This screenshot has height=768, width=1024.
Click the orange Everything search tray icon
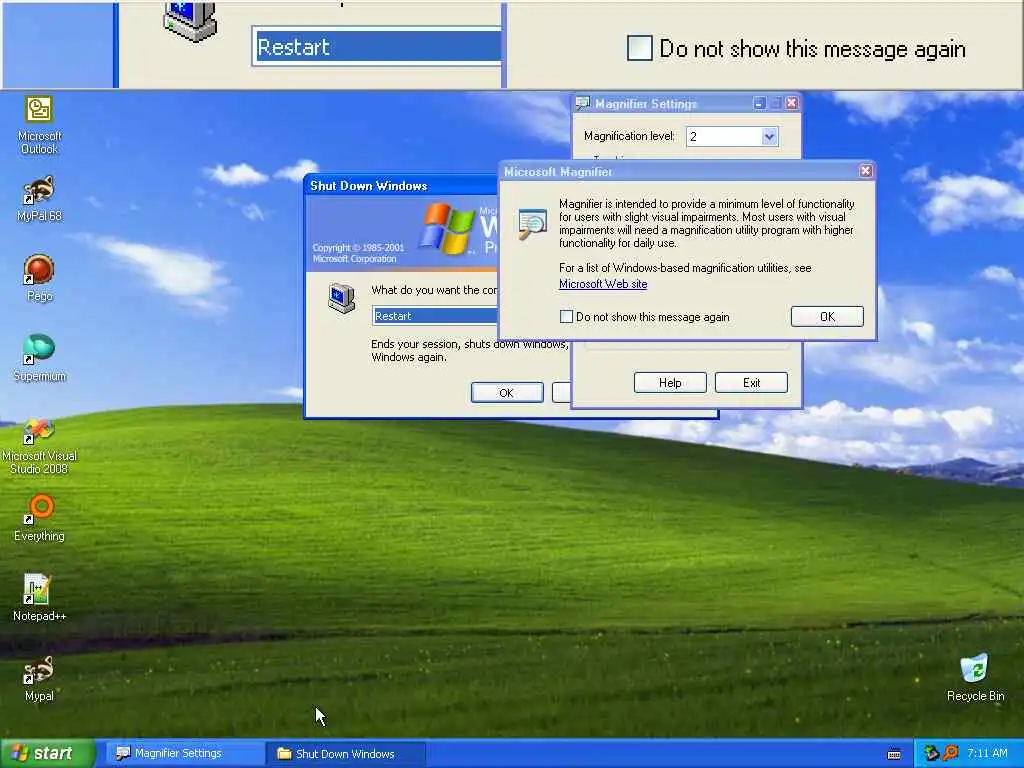point(950,753)
